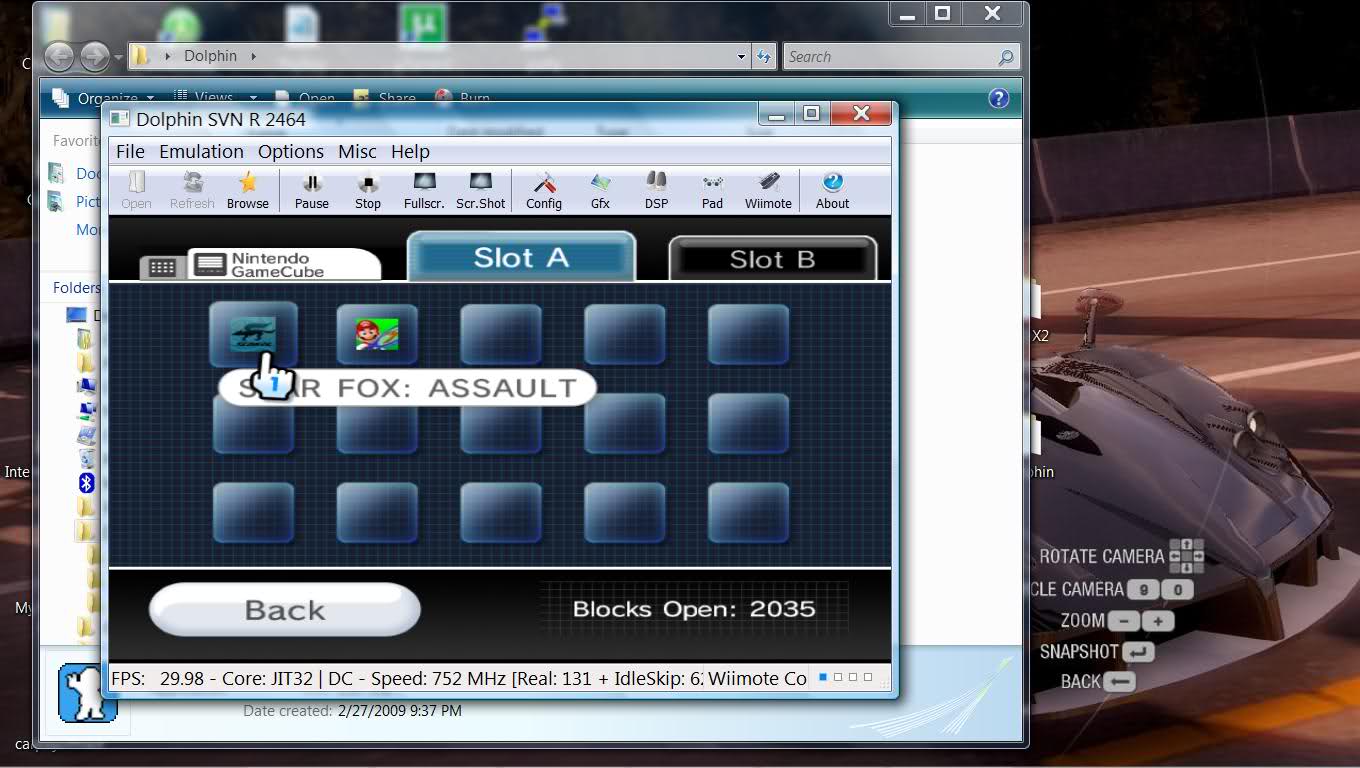
Task: Open the Organize dropdown in Explorer
Action: pyautogui.click(x=105, y=98)
